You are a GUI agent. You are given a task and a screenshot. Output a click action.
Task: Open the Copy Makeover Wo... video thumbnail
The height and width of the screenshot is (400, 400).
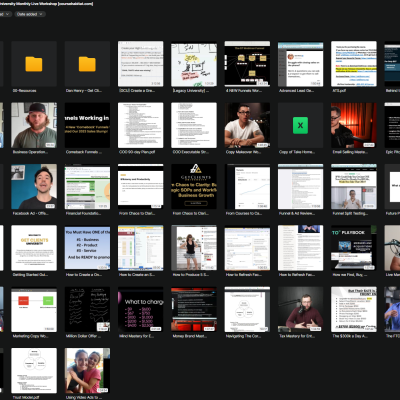(247, 125)
